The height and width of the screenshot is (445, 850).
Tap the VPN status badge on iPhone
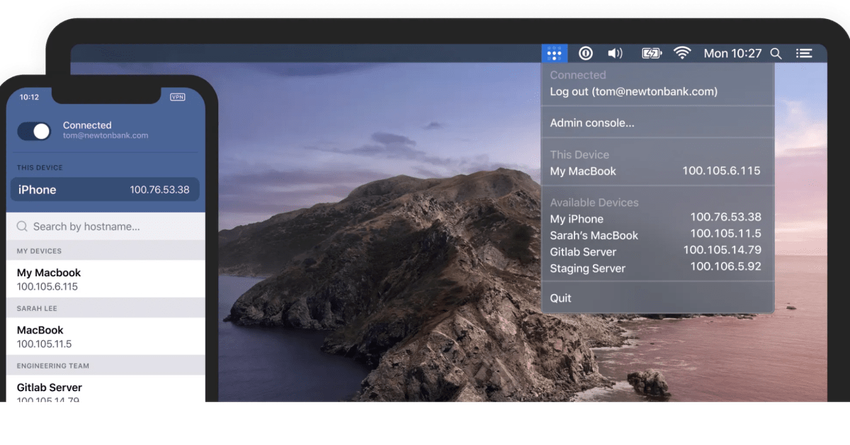[x=178, y=97]
